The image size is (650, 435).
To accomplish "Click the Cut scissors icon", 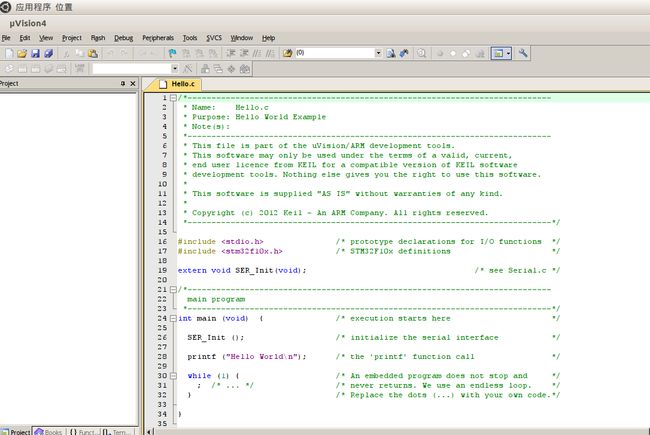I will (x=66, y=53).
